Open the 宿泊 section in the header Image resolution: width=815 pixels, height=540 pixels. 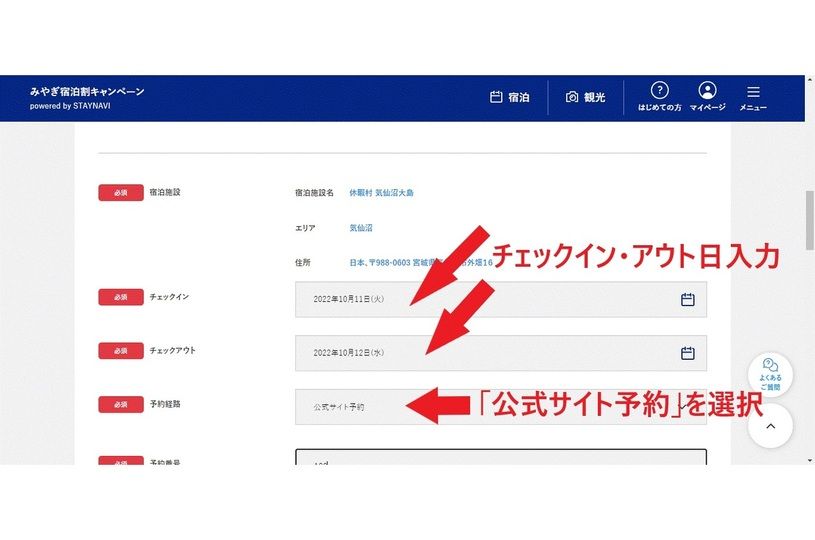[509, 97]
